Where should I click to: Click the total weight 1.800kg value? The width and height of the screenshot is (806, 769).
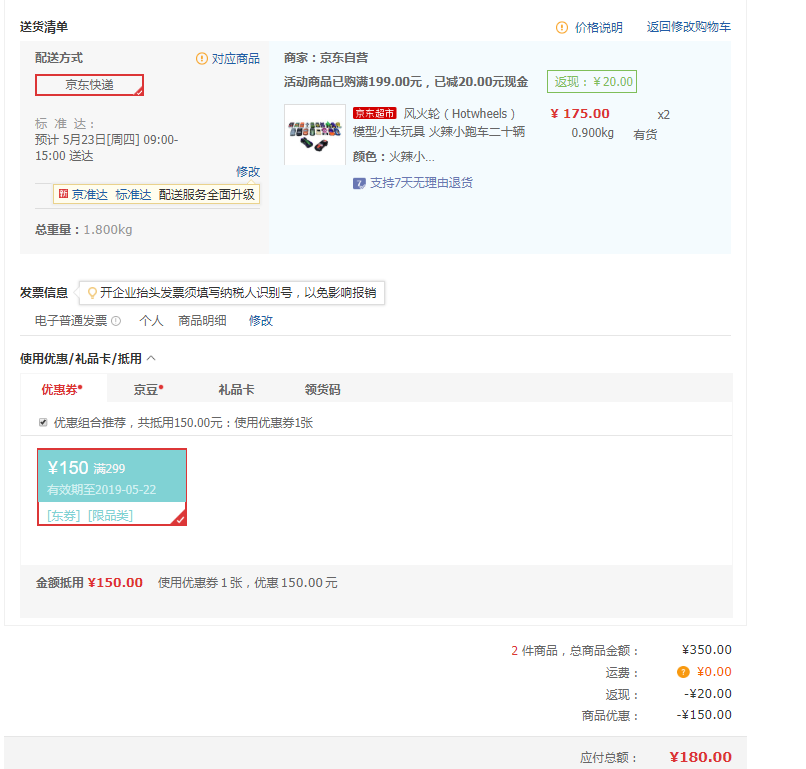[x=108, y=230]
